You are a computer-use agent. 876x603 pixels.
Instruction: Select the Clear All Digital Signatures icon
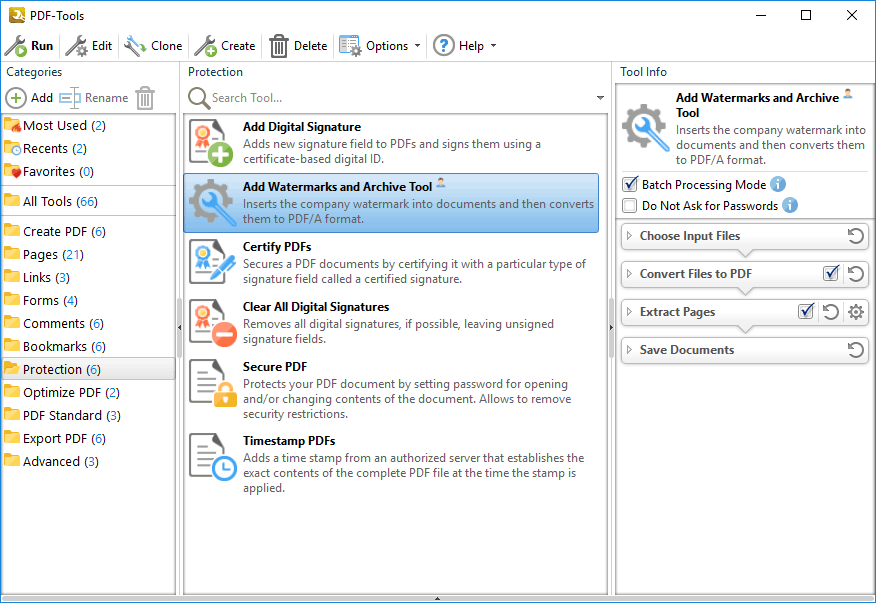[x=212, y=322]
